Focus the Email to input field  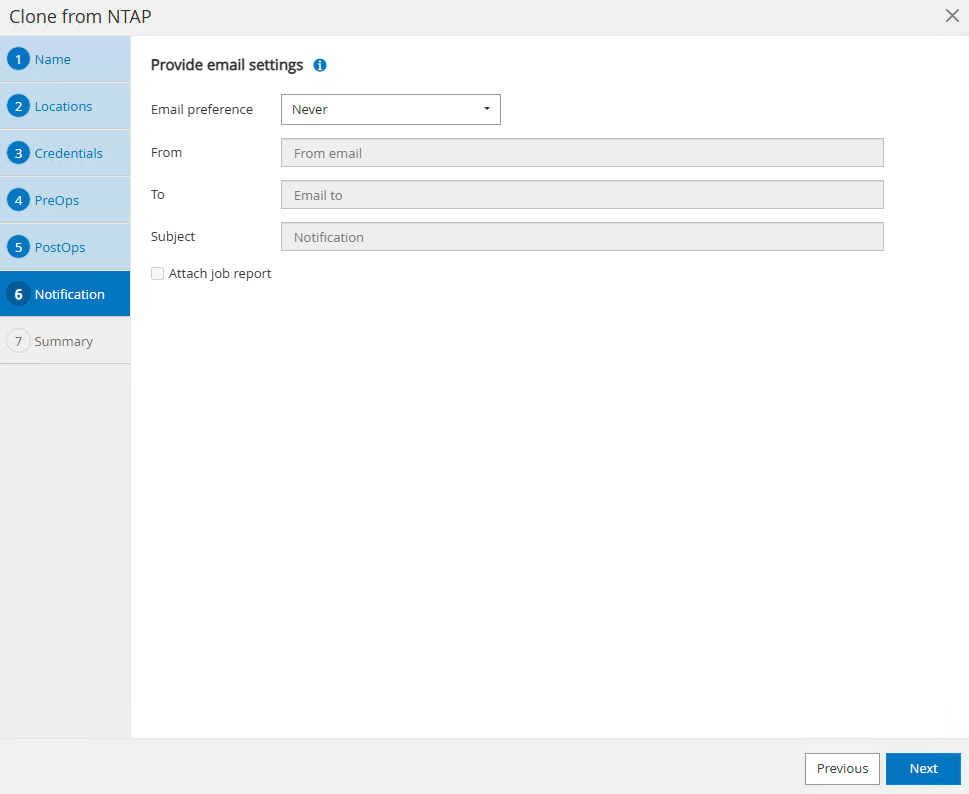[x=582, y=195]
